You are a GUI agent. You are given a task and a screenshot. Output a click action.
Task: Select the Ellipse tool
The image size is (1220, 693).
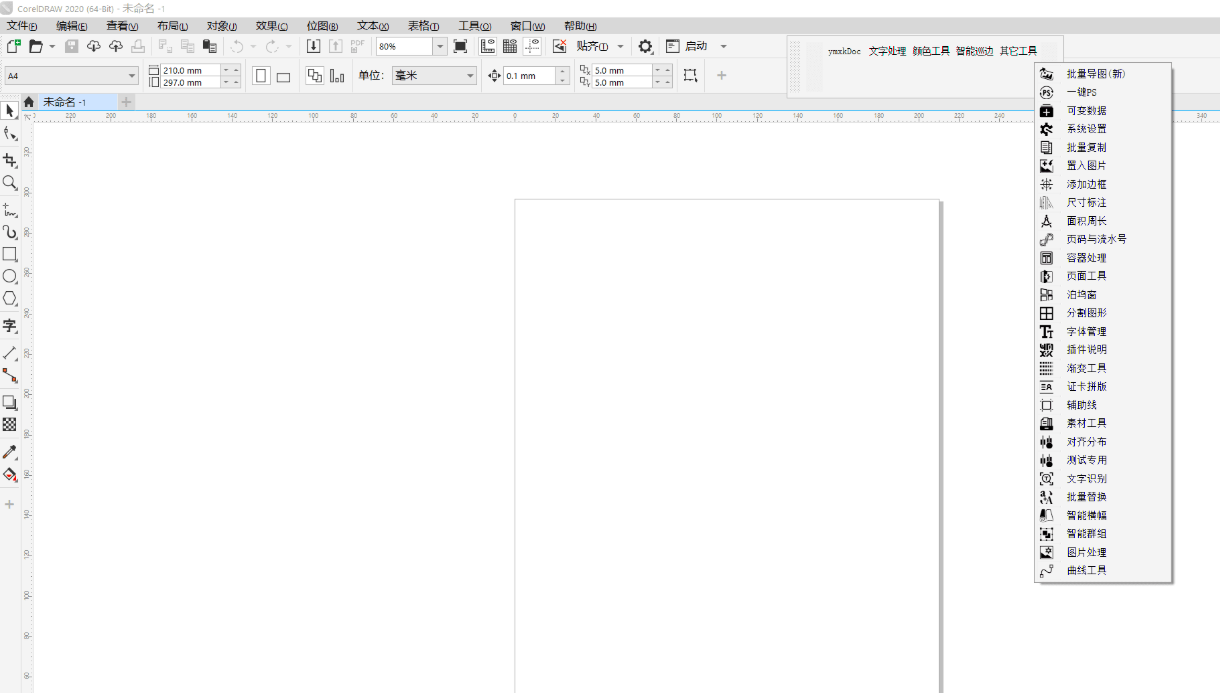[10, 276]
